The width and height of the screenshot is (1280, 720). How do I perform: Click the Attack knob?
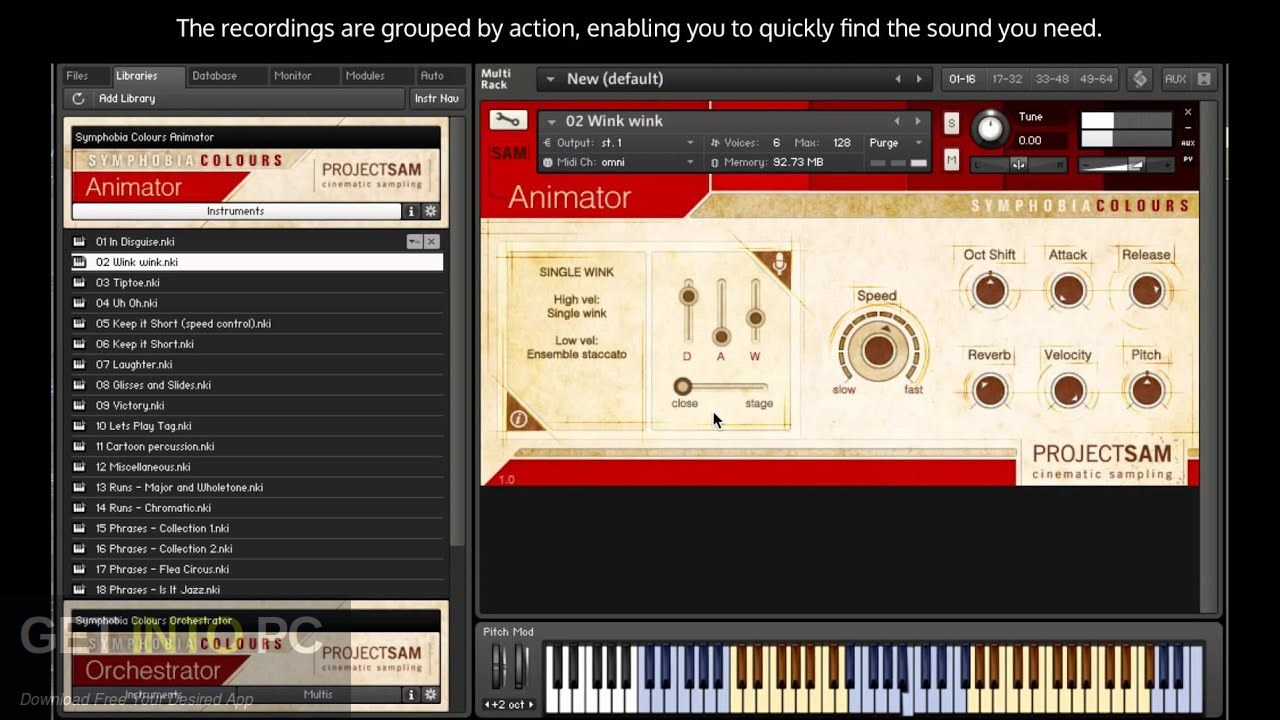(x=1068, y=291)
